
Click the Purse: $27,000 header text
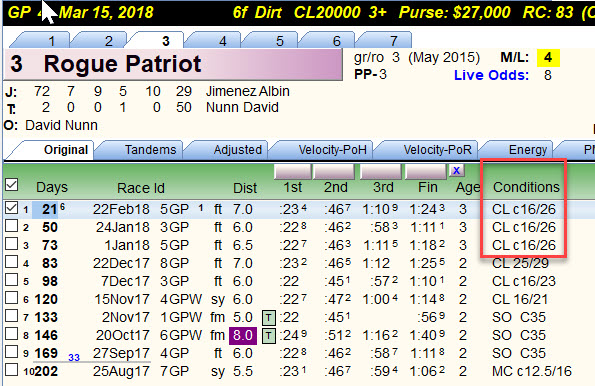tap(454, 13)
